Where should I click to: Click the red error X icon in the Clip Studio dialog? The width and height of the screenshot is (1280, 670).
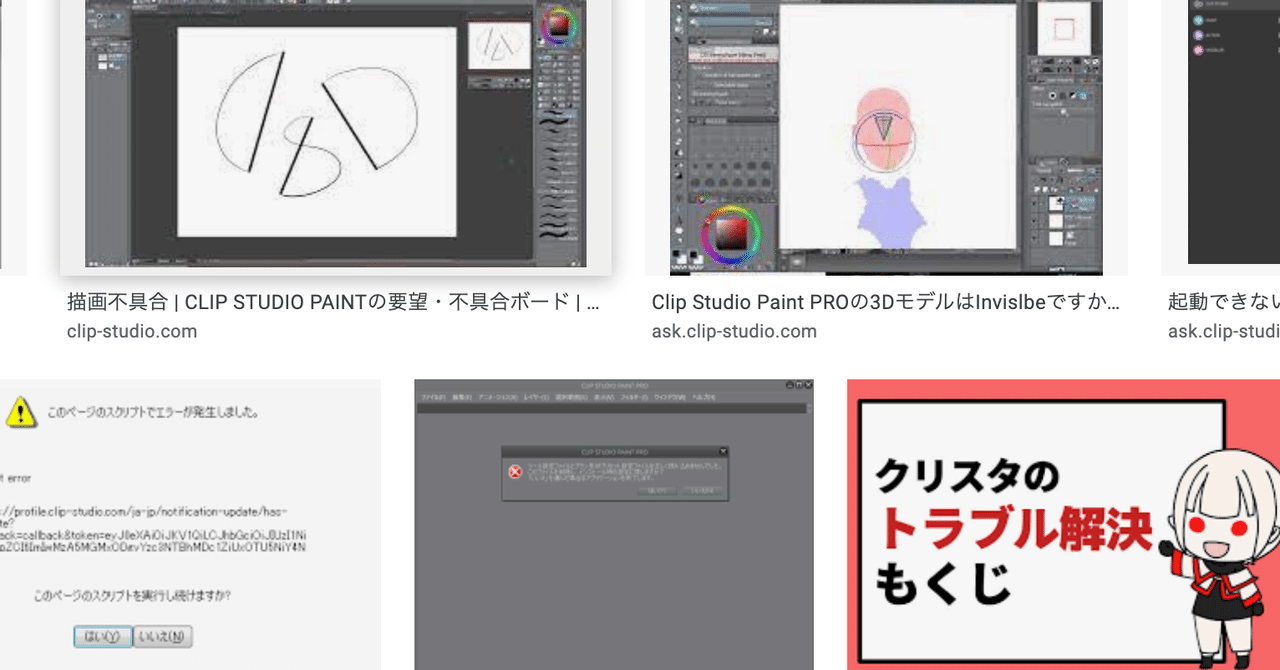(515, 471)
